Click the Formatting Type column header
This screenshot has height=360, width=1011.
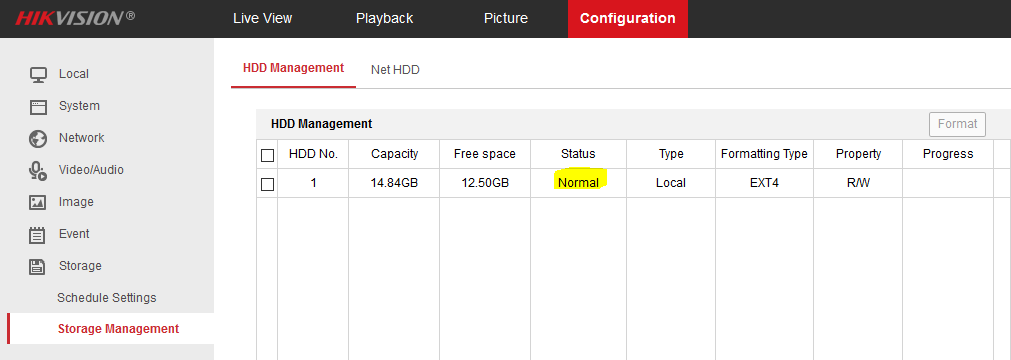[x=764, y=154]
